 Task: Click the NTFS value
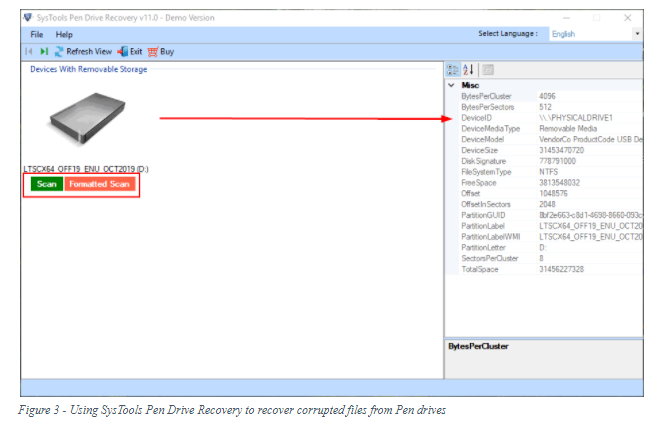(x=548, y=172)
